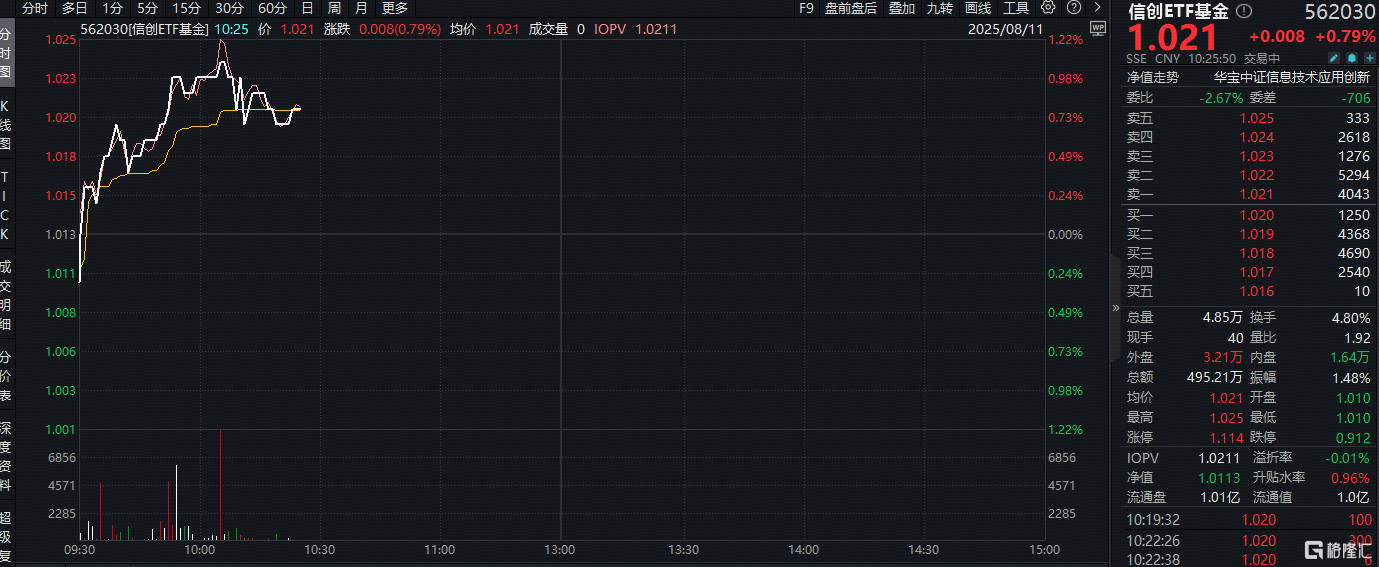
Task: Click the 562030 stock code at top right
Action: 1340,12
